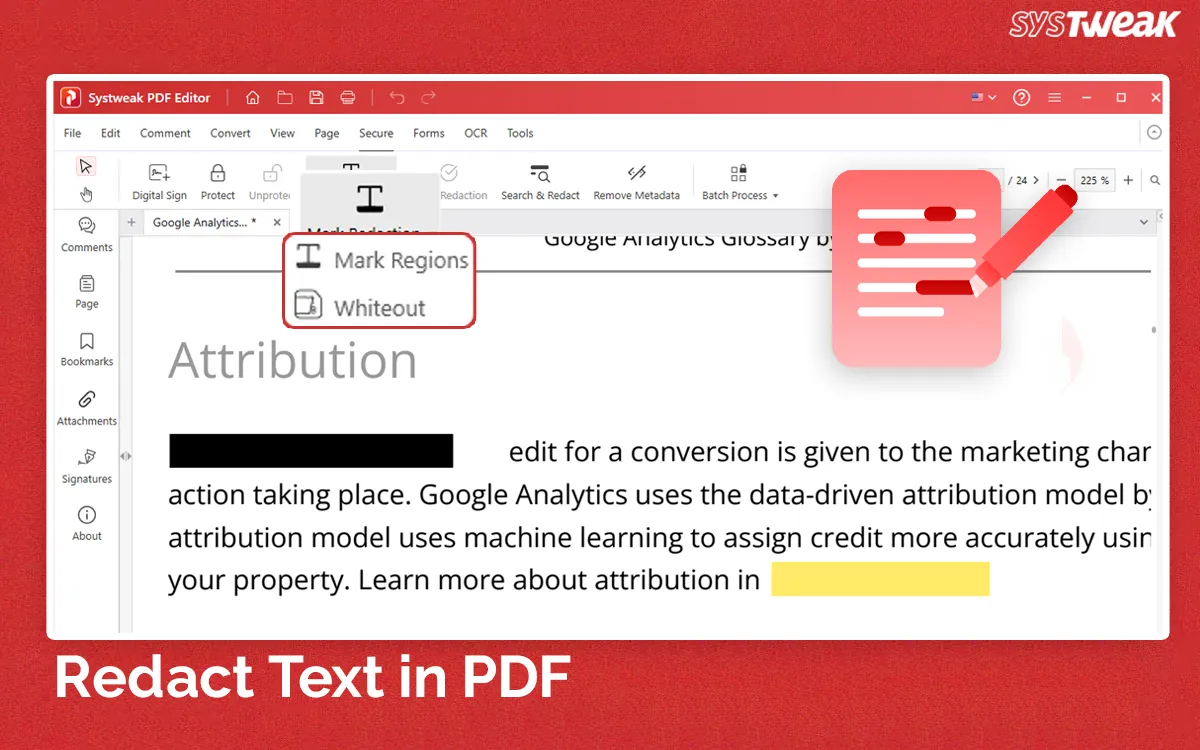Open the Bookmarks side panel
This screenshot has width=1200, height=750.
[x=87, y=350]
